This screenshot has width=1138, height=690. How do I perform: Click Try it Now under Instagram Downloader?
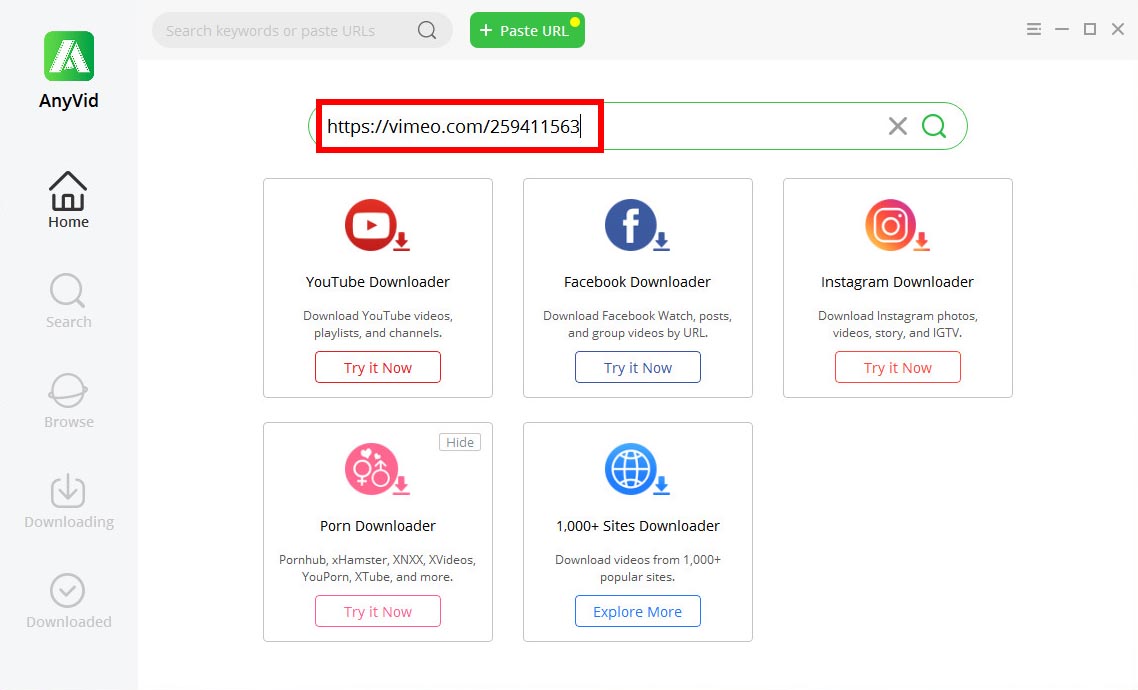pos(898,367)
